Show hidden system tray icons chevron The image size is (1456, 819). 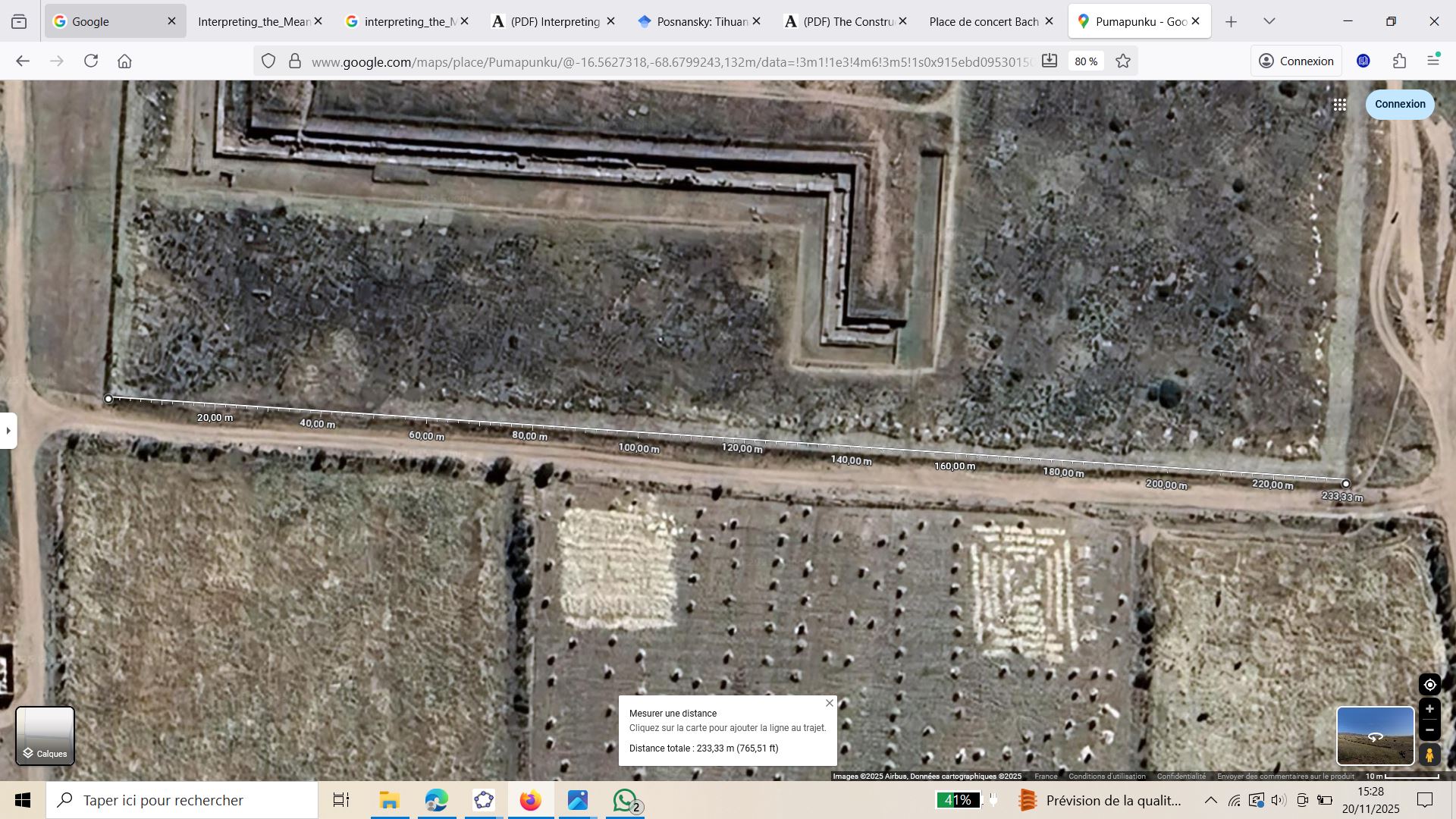pyautogui.click(x=1210, y=801)
